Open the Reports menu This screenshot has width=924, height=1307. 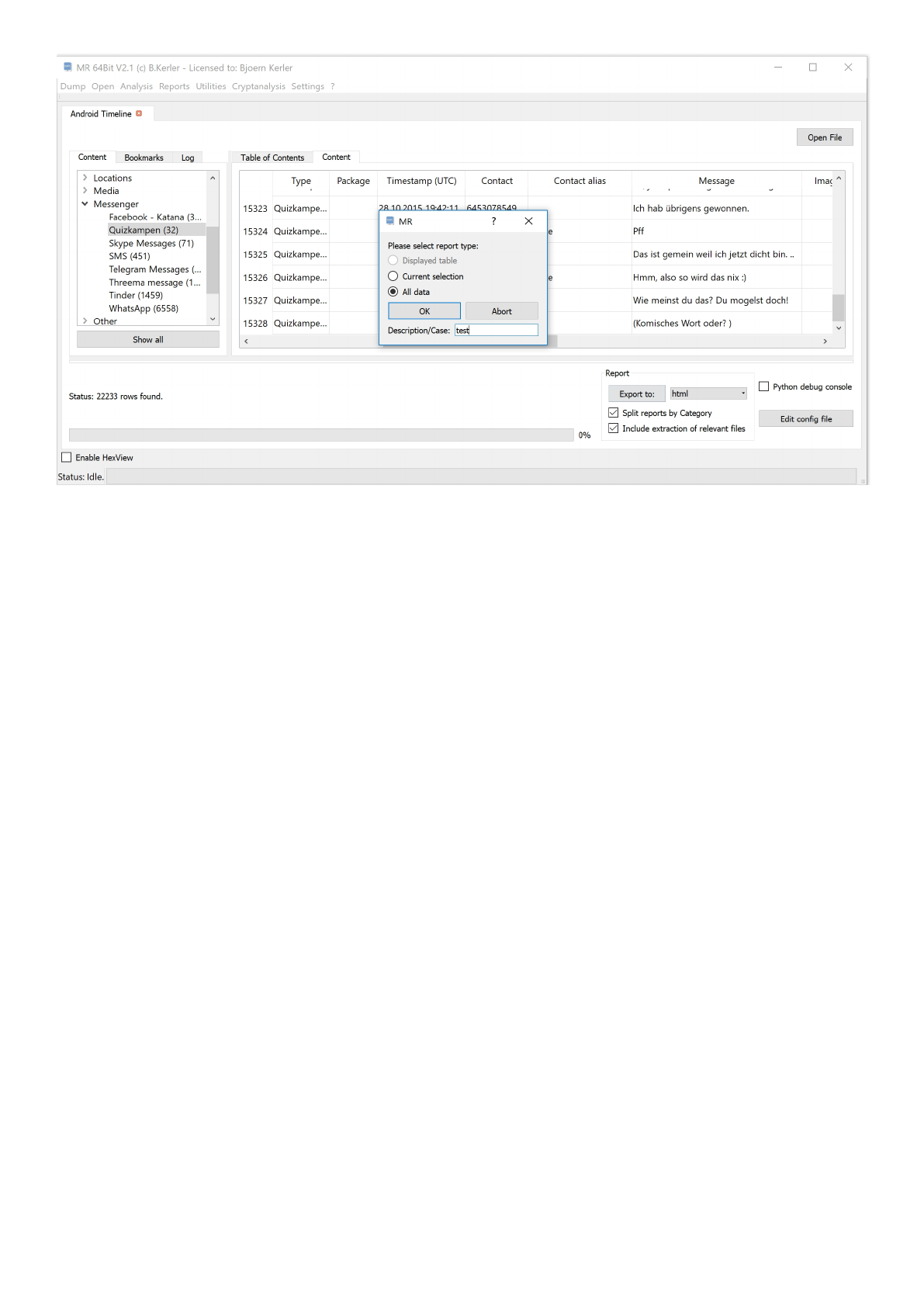pos(175,86)
